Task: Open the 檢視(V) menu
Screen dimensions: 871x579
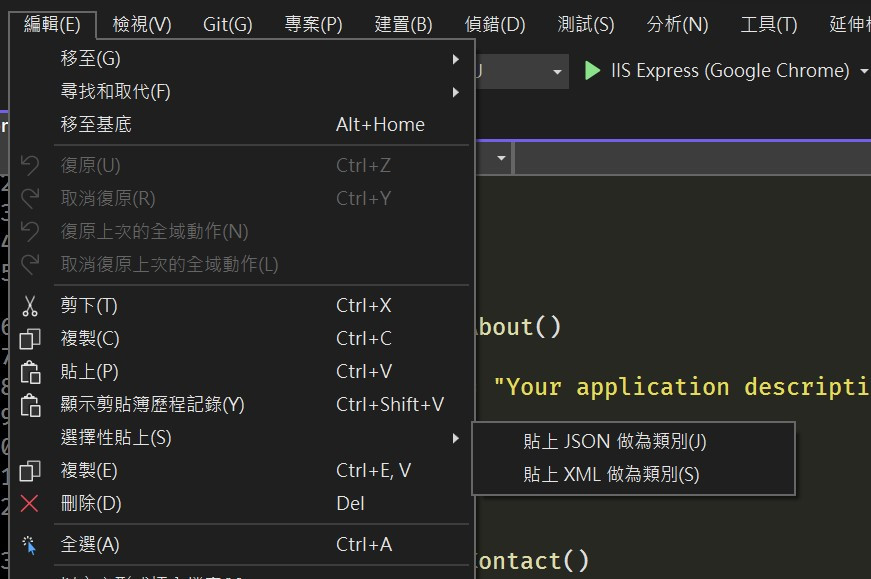Action: click(142, 24)
